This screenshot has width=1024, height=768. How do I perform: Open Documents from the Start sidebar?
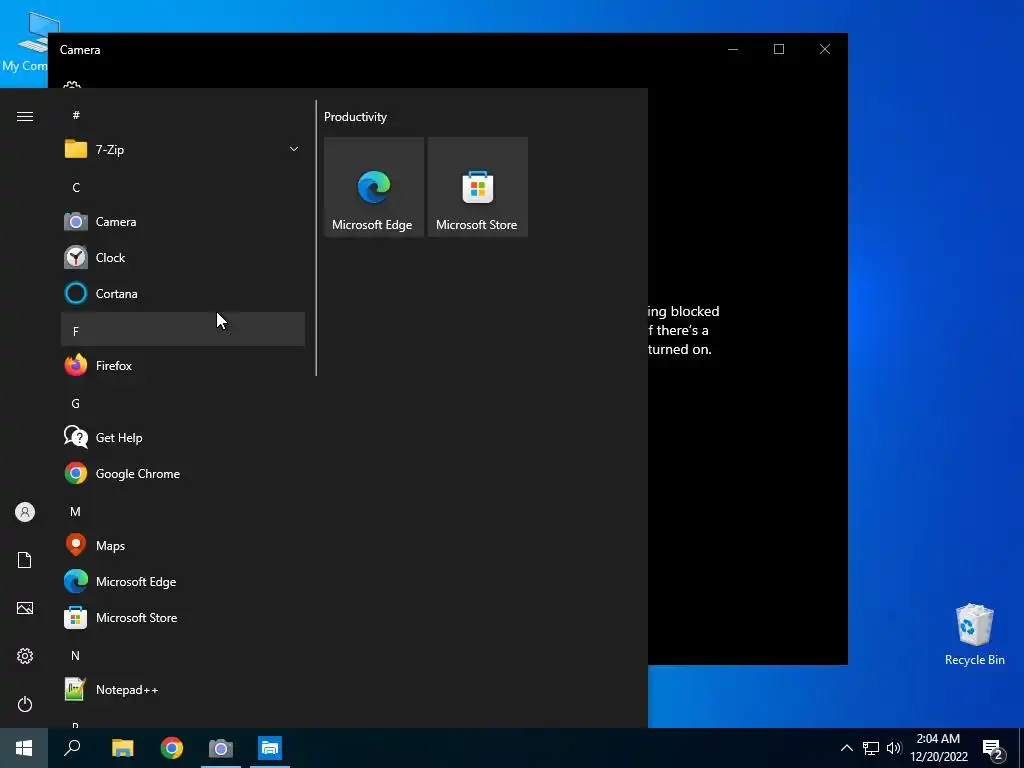point(25,560)
